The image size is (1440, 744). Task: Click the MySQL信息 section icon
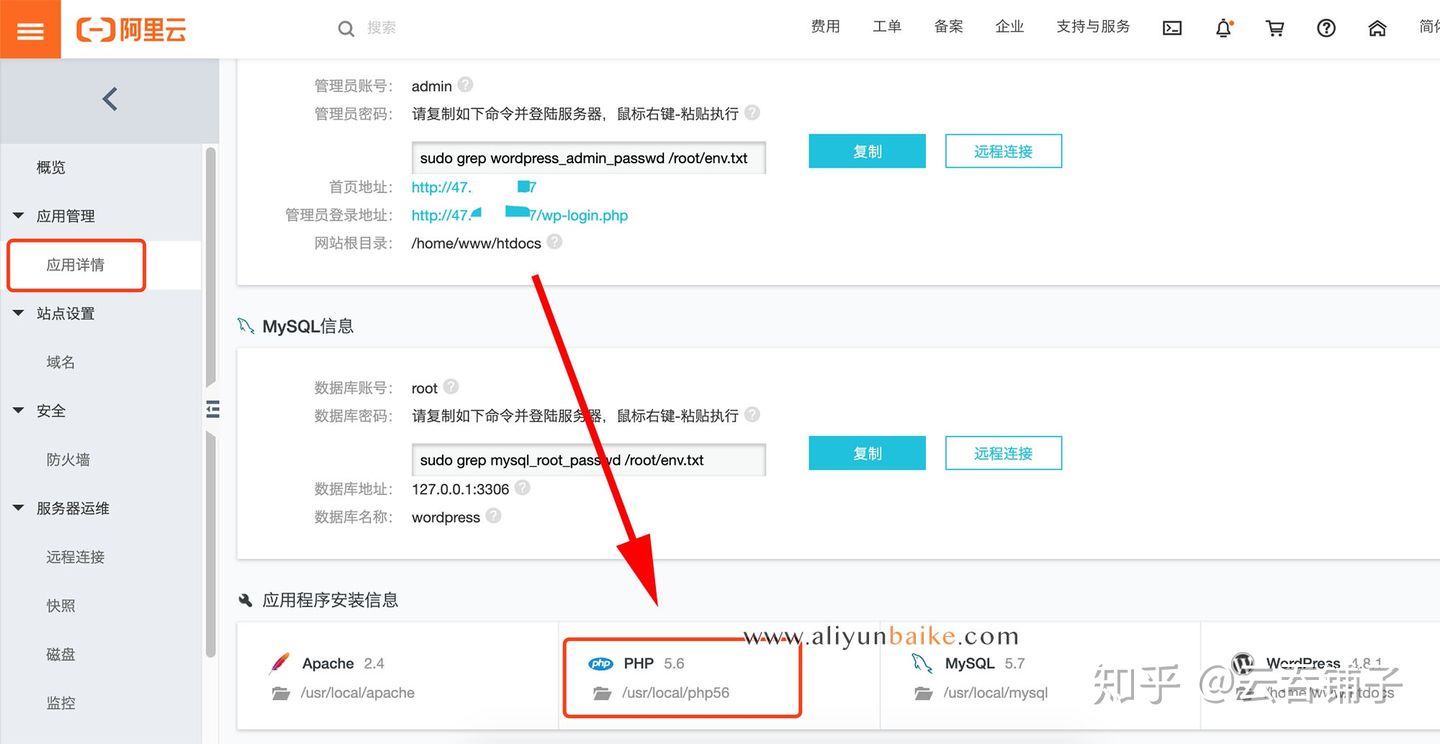(245, 326)
